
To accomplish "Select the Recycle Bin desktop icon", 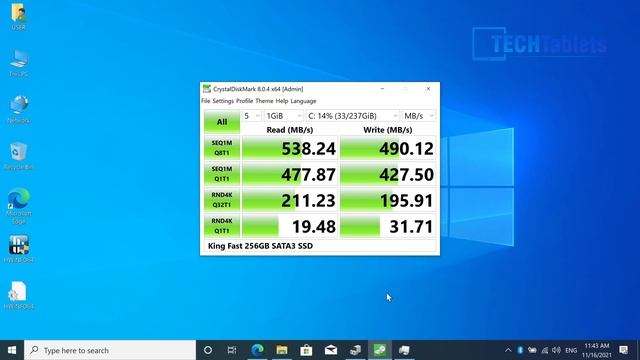I will pos(19,156).
